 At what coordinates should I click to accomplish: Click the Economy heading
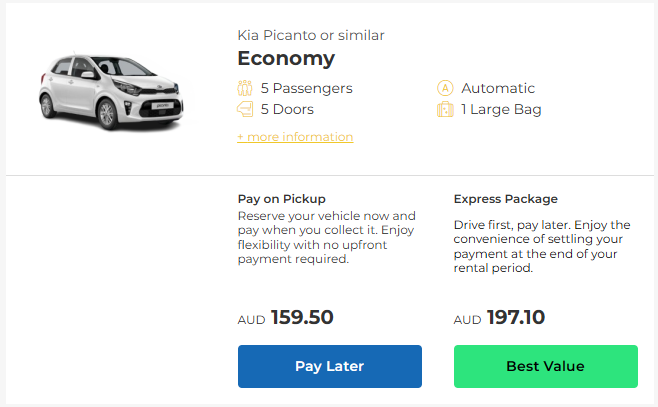coord(286,58)
